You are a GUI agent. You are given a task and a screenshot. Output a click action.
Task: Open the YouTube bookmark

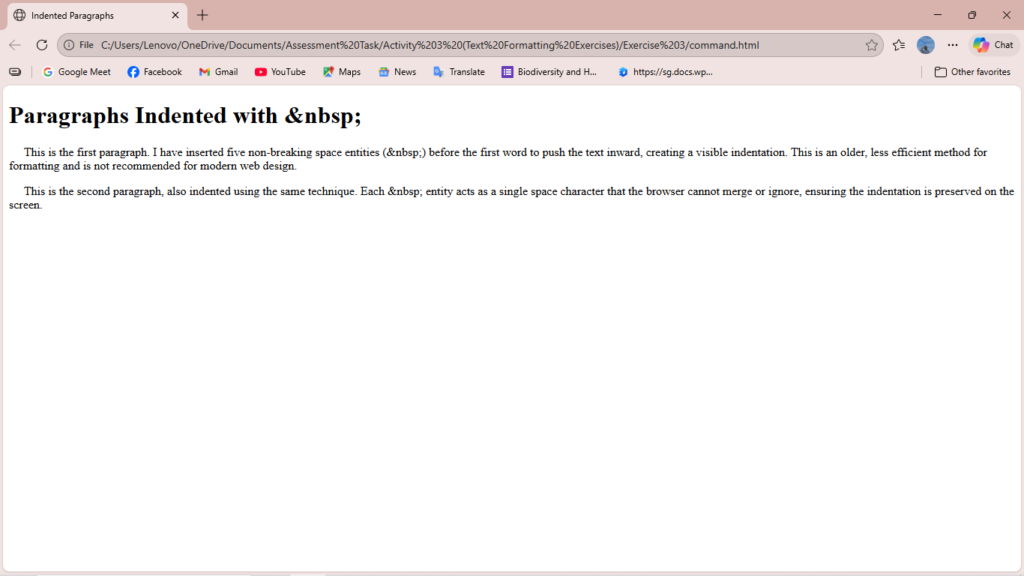[x=280, y=72]
